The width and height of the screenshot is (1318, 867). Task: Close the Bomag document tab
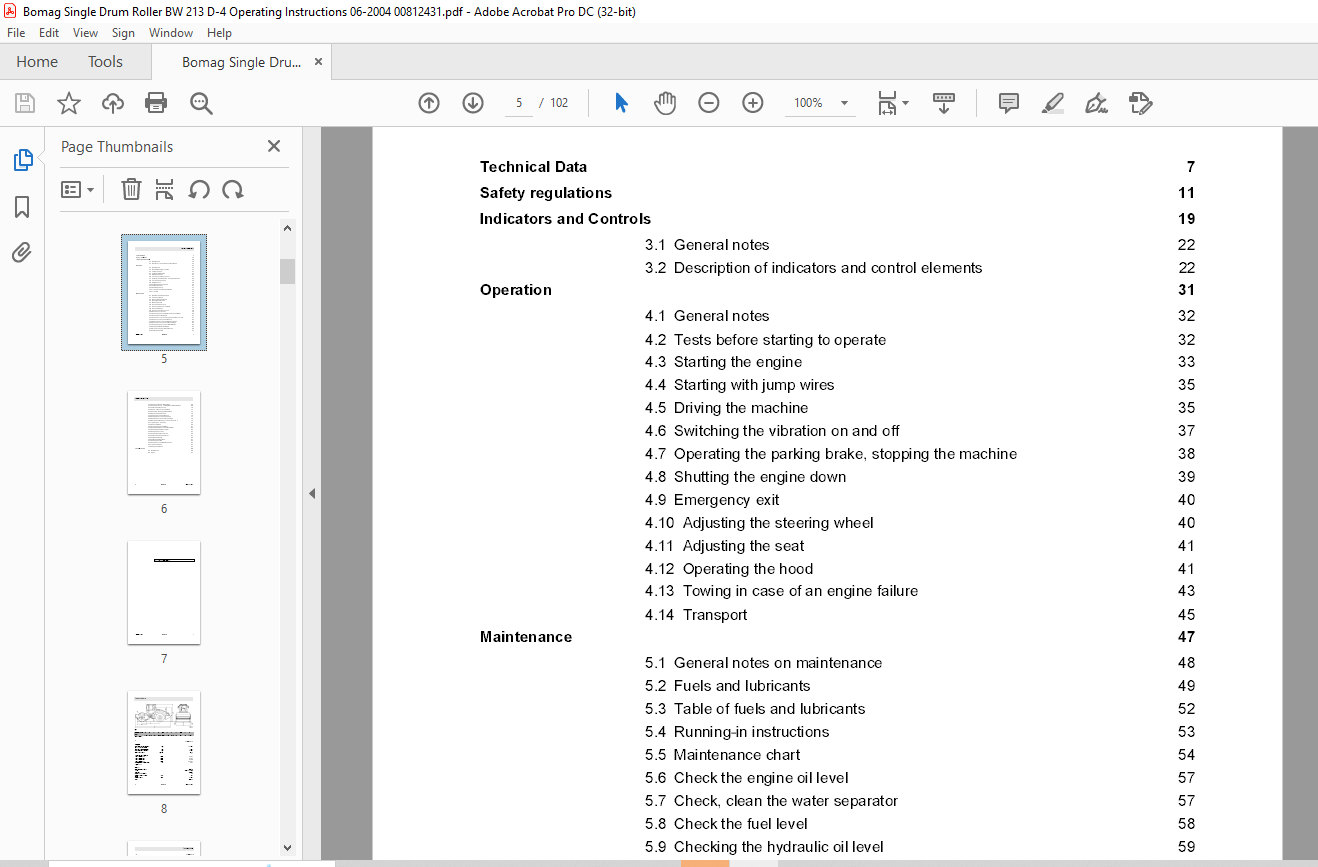[x=318, y=62]
